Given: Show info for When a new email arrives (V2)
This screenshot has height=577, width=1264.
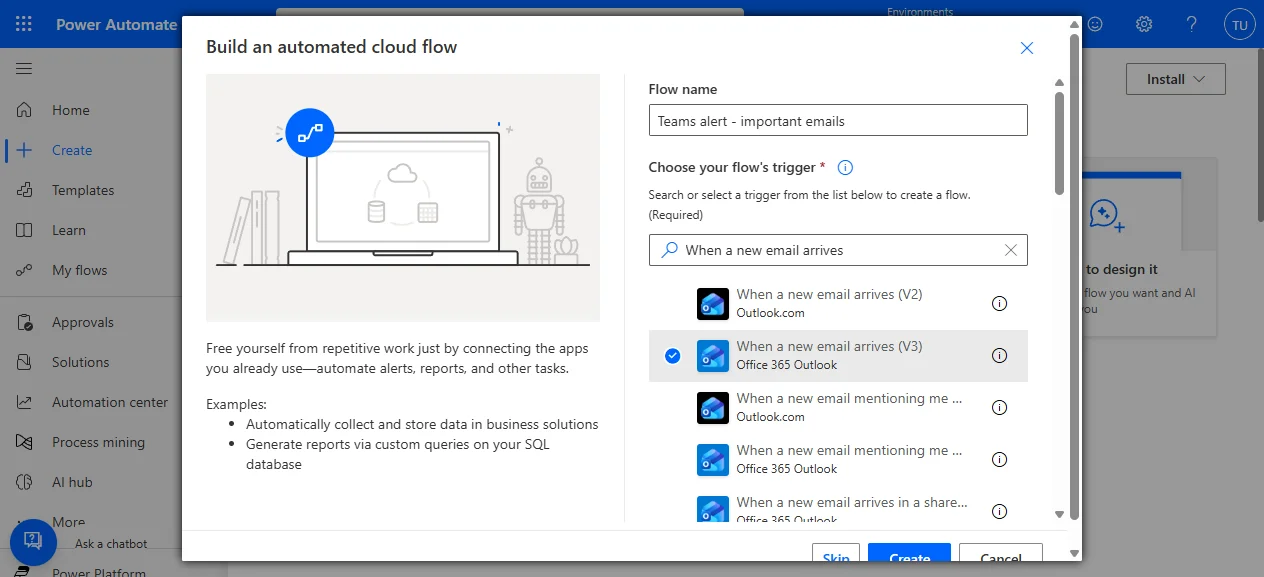Looking at the screenshot, I should pyautogui.click(x=999, y=303).
